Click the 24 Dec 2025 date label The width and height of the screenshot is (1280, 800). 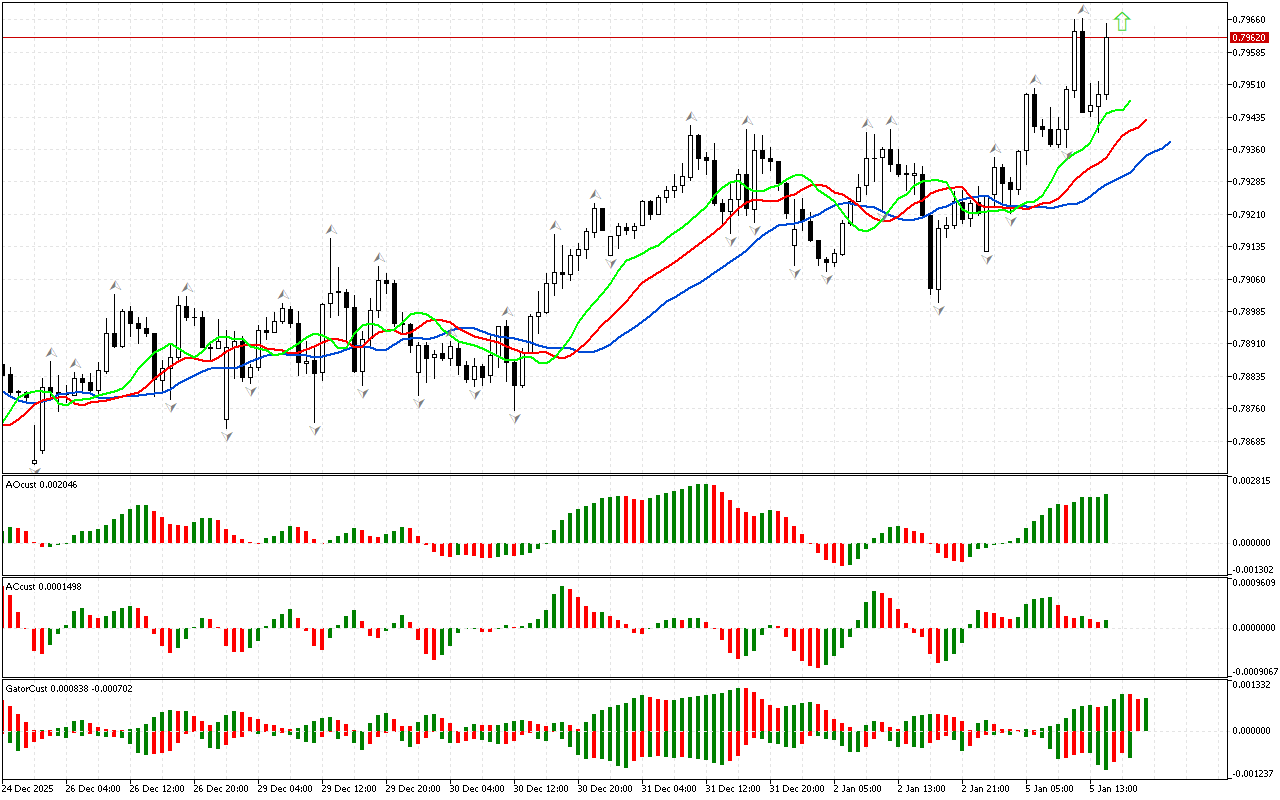click(31, 788)
